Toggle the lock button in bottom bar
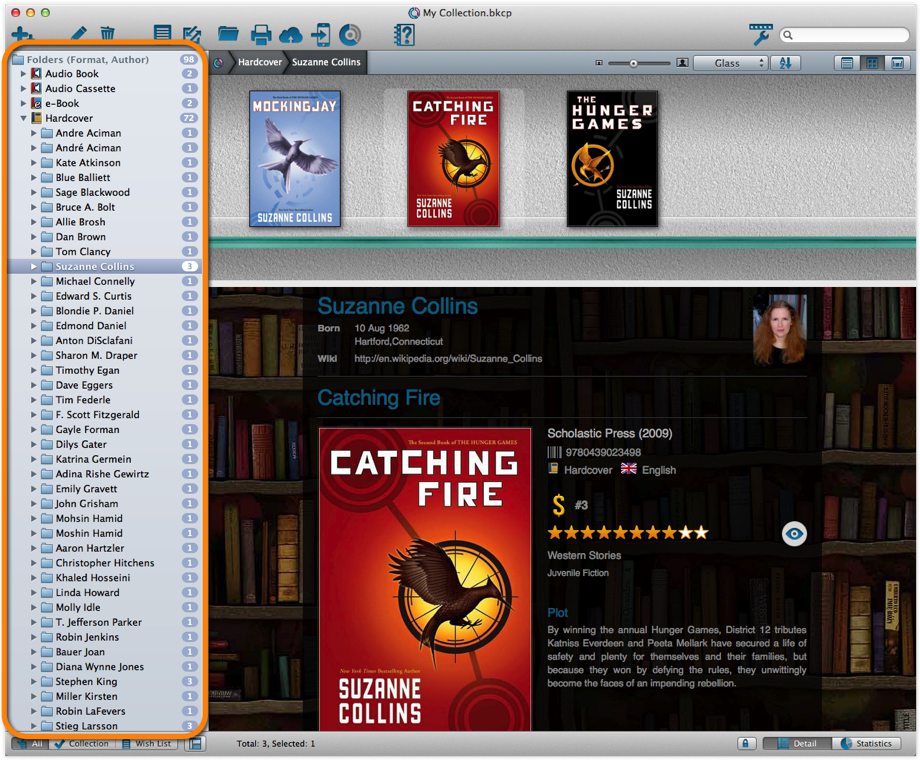Screen dimensions: 920x760 click(x=745, y=744)
